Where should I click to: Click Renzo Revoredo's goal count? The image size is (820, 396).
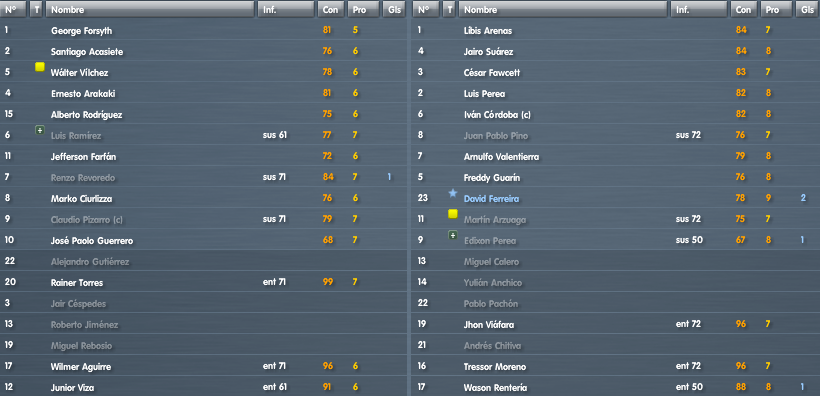click(389, 177)
